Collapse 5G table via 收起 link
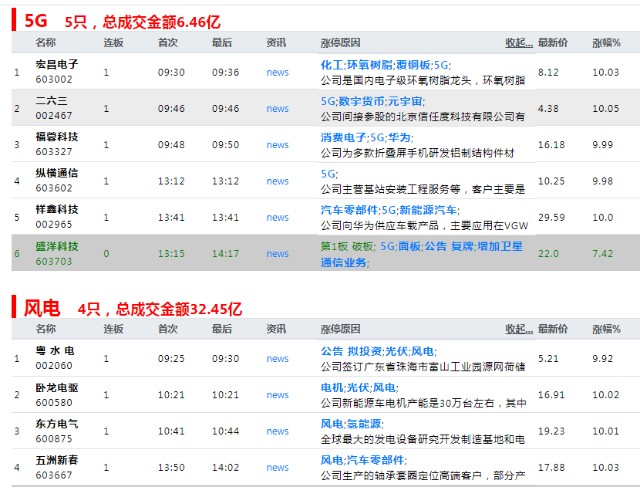640x487 pixels. pyautogui.click(x=519, y=42)
